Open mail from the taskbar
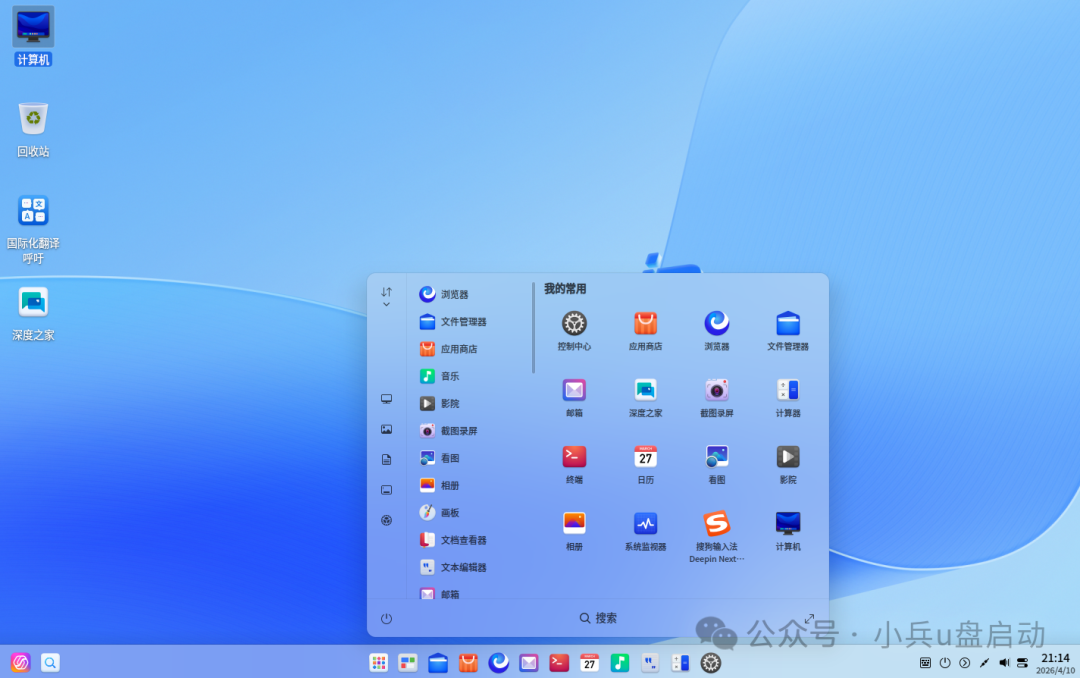Image resolution: width=1080 pixels, height=678 pixels. 528,663
